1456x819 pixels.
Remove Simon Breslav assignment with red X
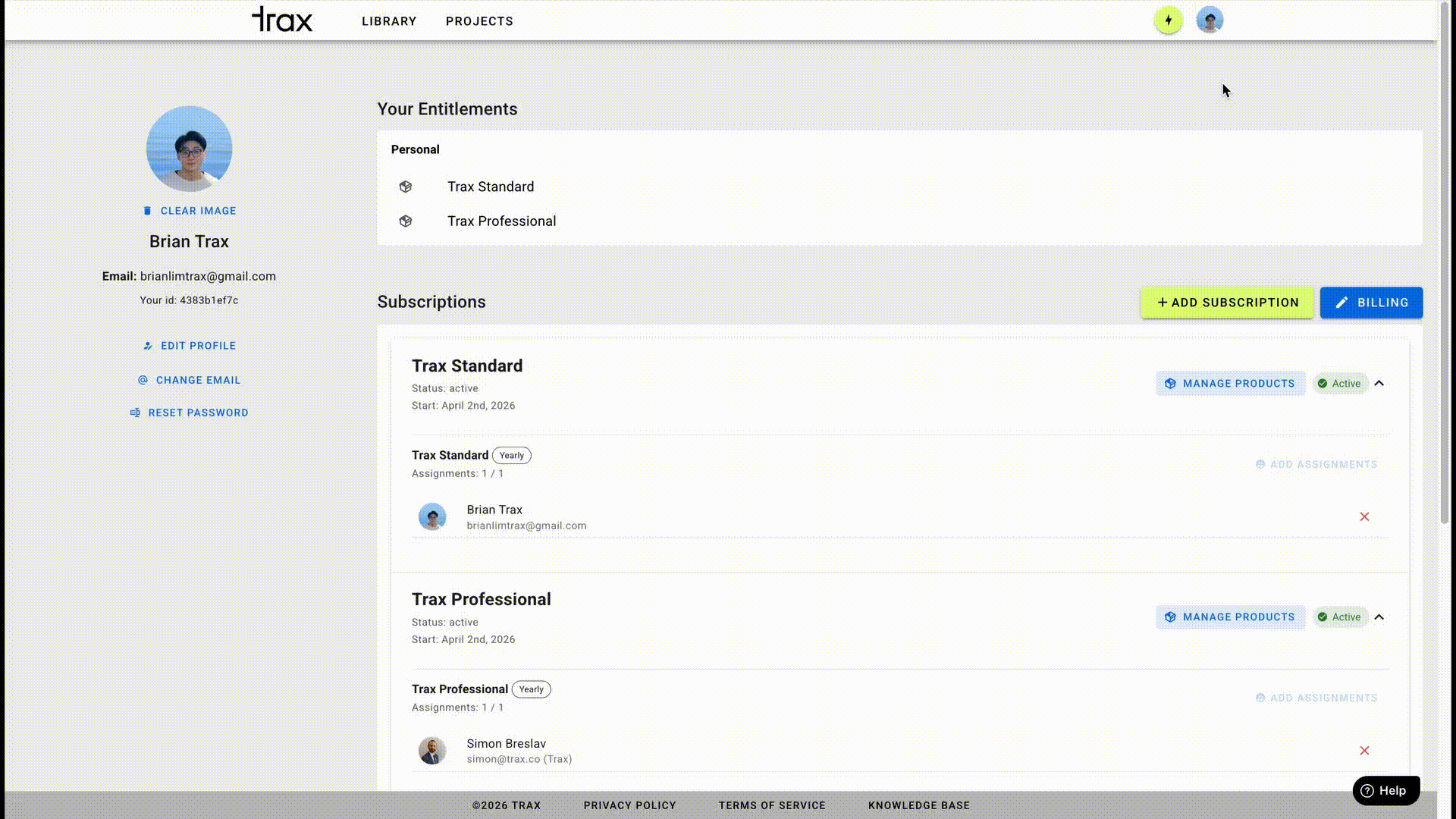pyautogui.click(x=1364, y=751)
